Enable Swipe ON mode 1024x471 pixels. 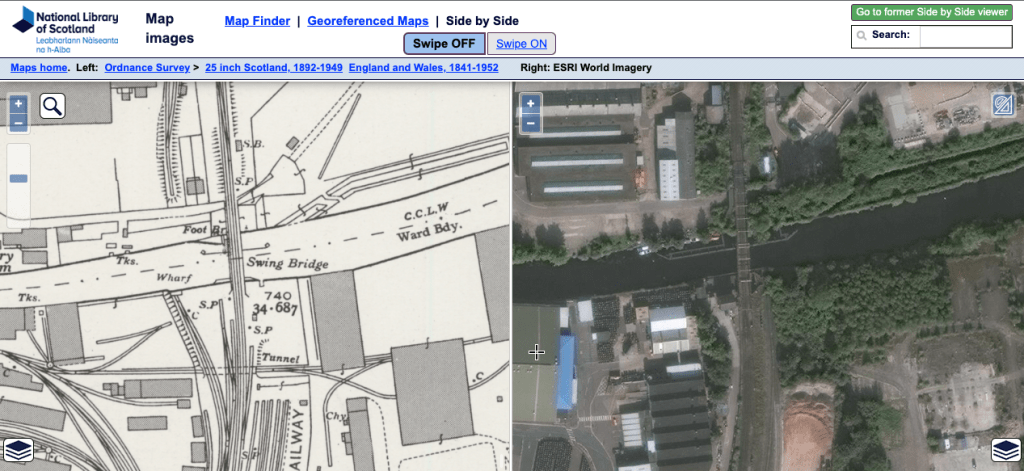[x=521, y=44]
